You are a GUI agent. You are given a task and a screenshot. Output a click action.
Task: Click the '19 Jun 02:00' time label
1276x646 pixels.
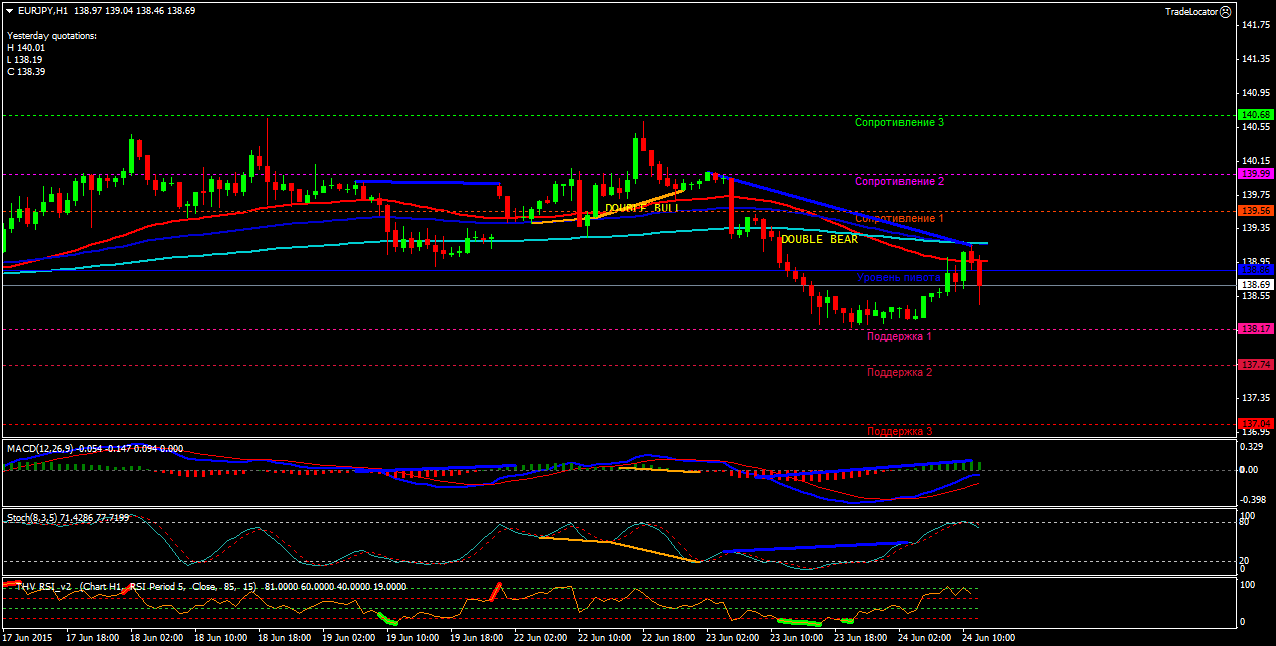349,637
